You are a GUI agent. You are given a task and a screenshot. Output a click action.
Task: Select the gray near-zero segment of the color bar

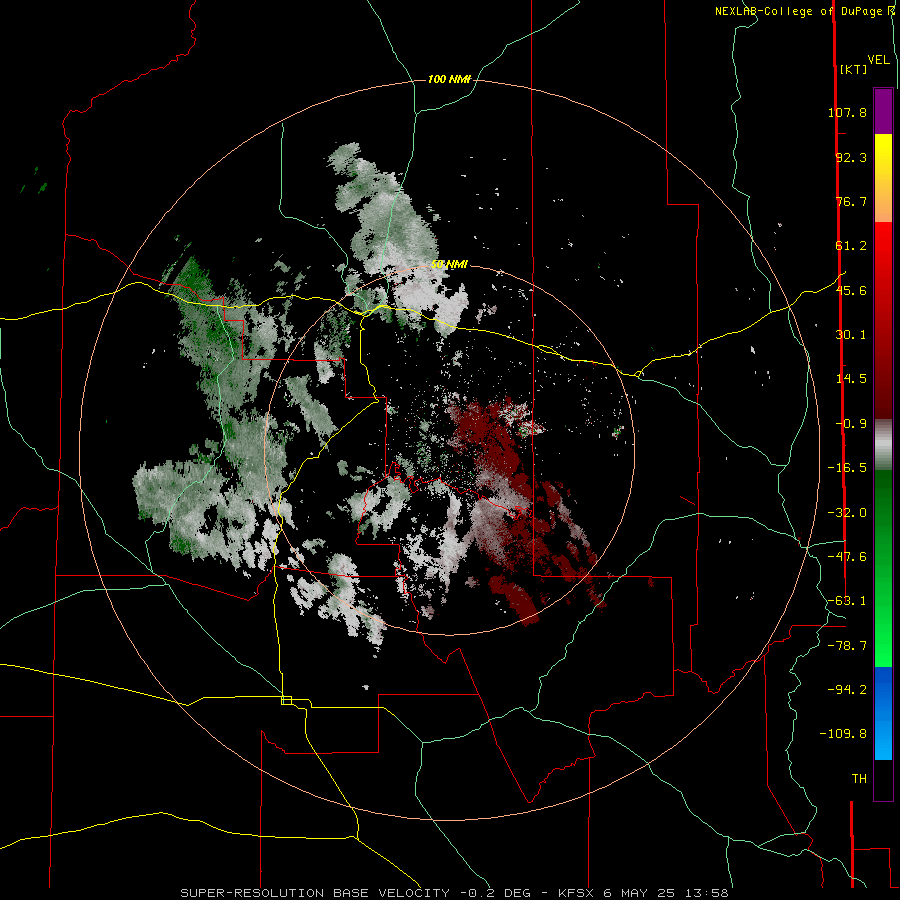pos(883,445)
